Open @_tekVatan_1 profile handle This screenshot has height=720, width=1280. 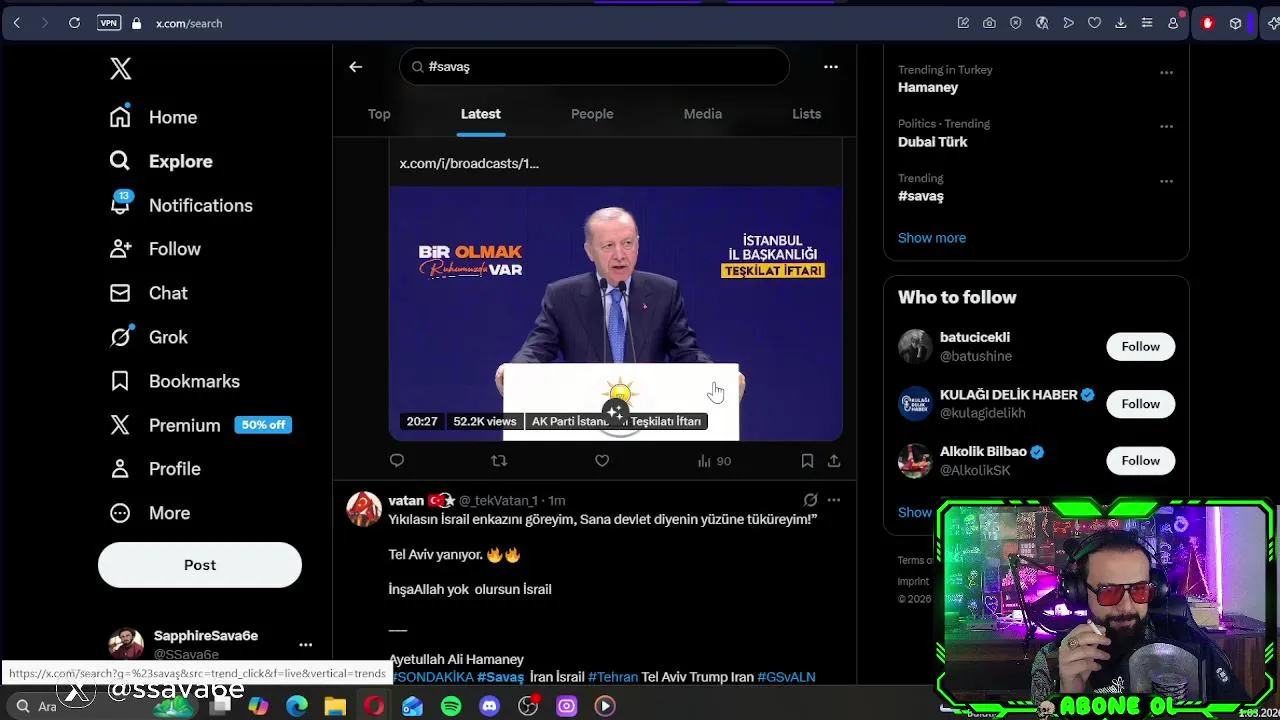click(x=498, y=500)
